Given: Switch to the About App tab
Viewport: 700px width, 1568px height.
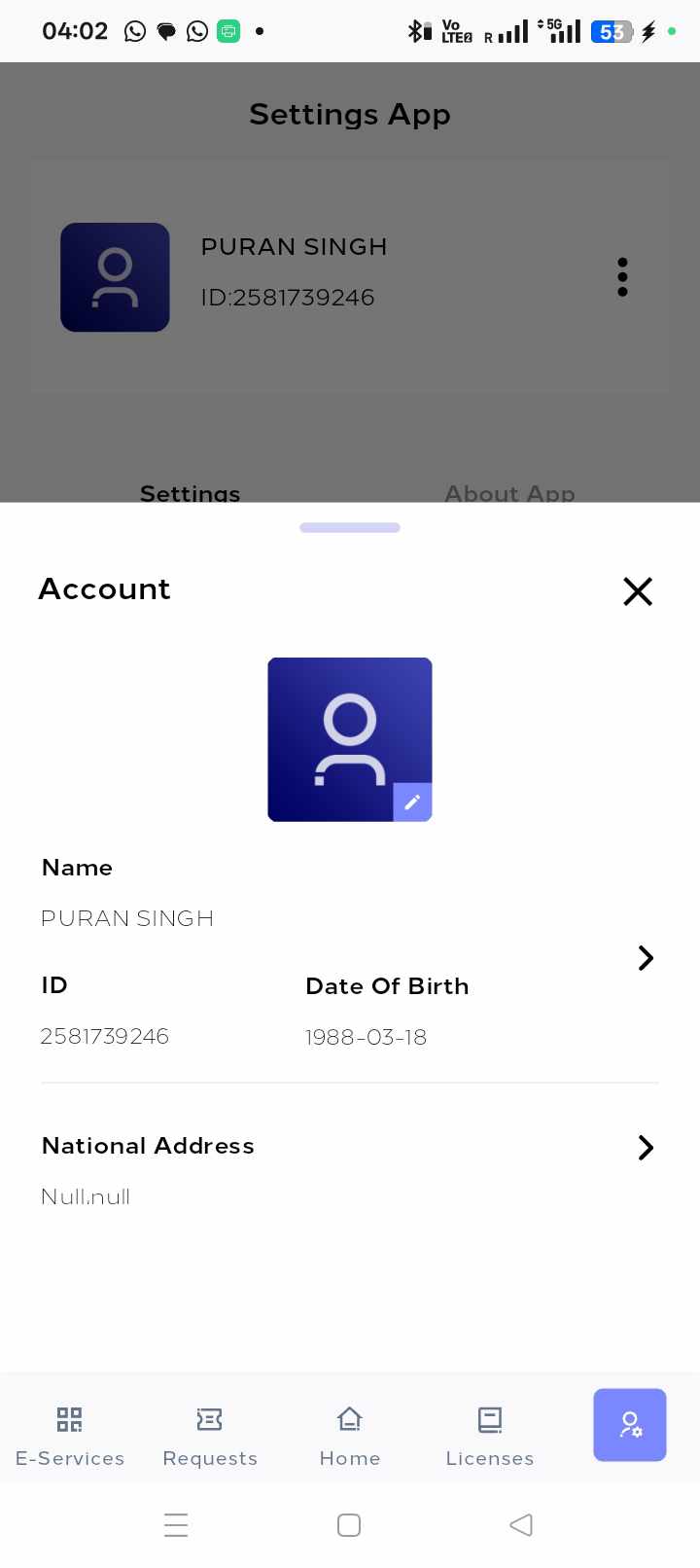Looking at the screenshot, I should pyautogui.click(x=509, y=492).
